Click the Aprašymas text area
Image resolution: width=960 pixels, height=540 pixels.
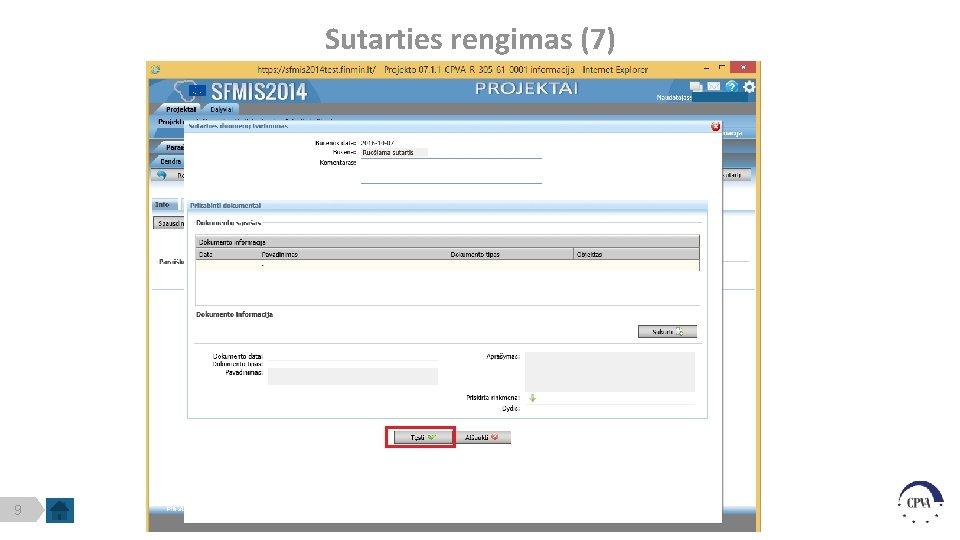(610, 372)
